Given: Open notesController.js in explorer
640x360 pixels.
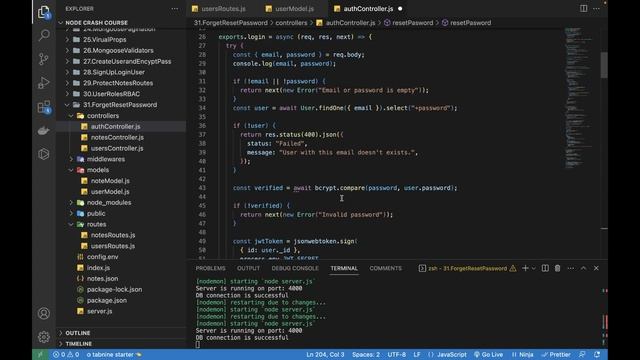Looking at the screenshot, I should tap(121, 138).
